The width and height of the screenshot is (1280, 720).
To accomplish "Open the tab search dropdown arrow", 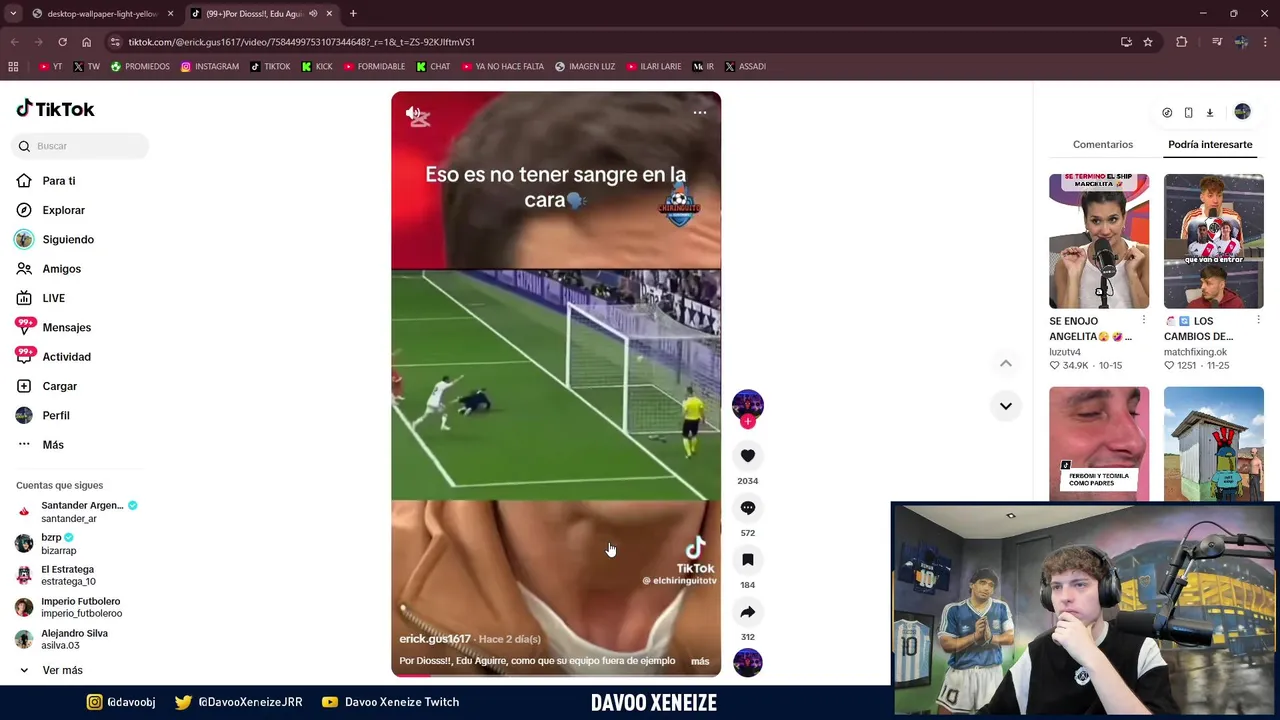I will coord(12,14).
